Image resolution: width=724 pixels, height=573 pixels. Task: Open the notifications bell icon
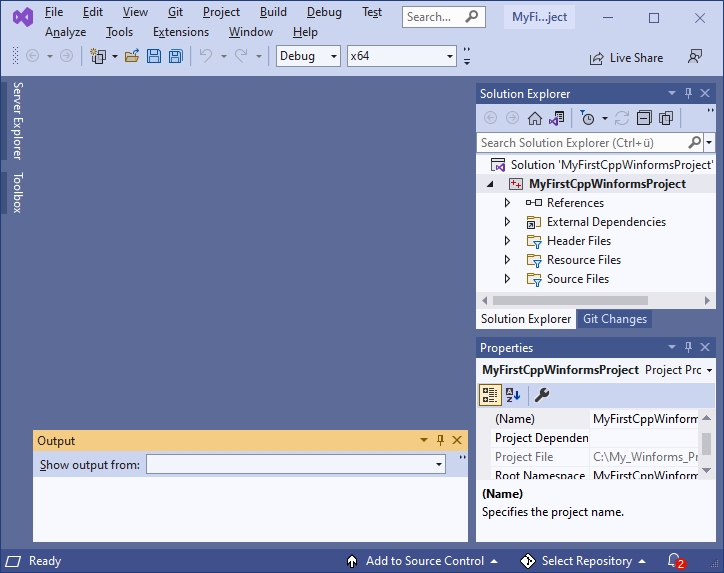[676, 561]
